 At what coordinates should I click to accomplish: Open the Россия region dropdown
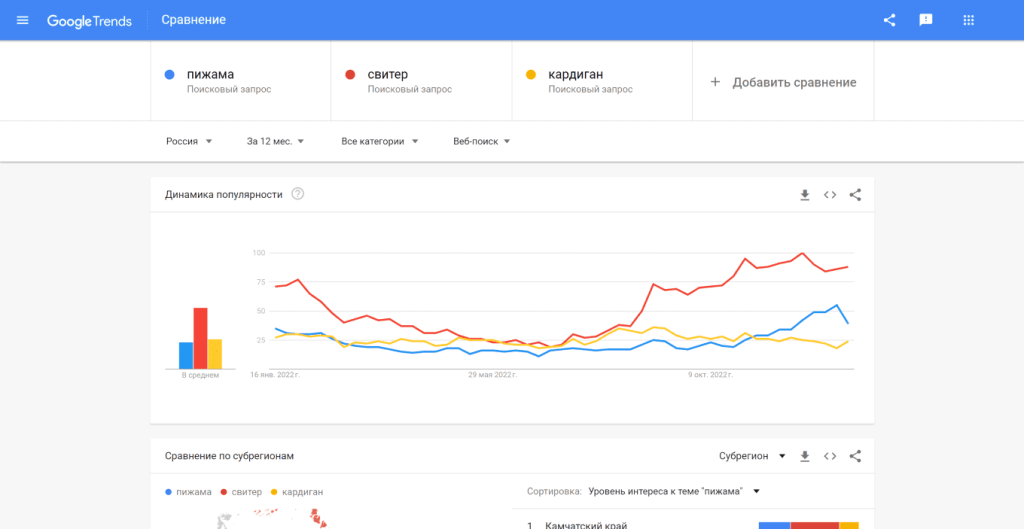(x=189, y=141)
